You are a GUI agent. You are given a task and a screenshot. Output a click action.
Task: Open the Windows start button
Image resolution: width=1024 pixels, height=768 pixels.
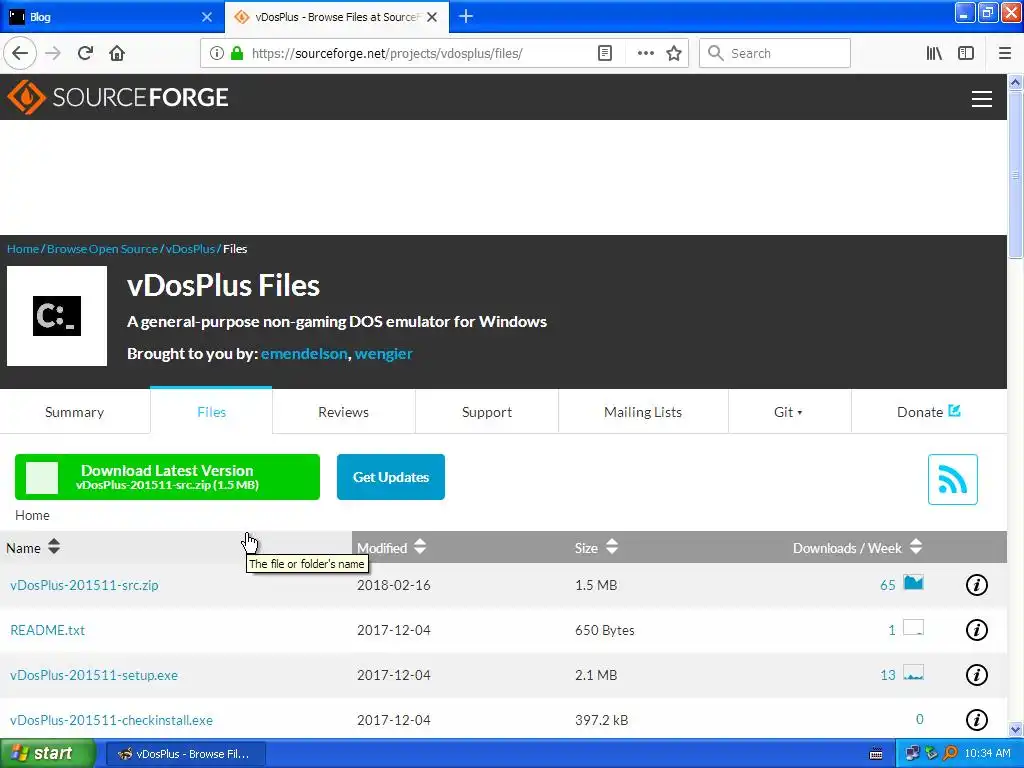click(x=48, y=754)
